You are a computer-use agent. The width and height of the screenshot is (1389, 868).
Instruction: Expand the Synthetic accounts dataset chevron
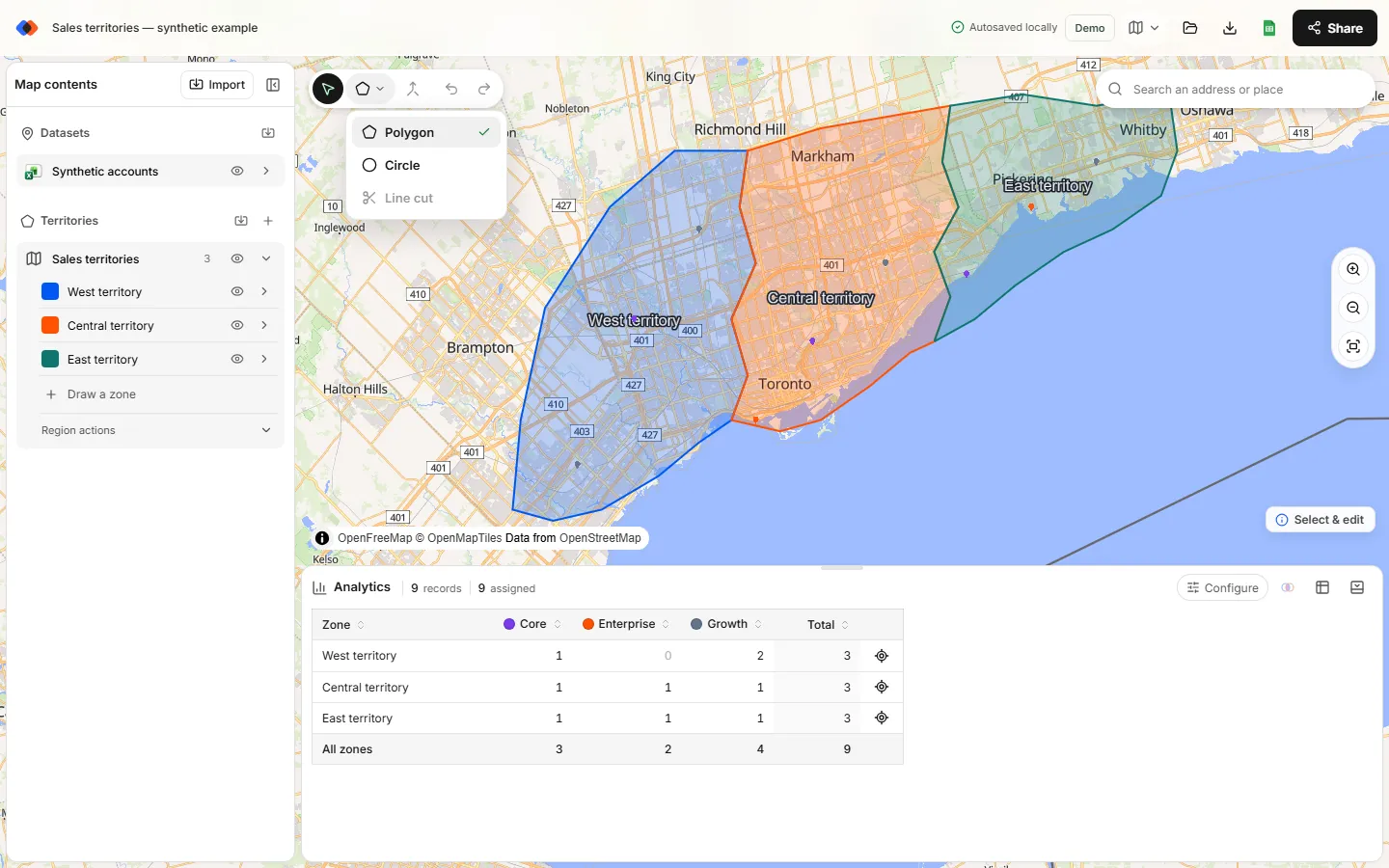pyautogui.click(x=266, y=171)
